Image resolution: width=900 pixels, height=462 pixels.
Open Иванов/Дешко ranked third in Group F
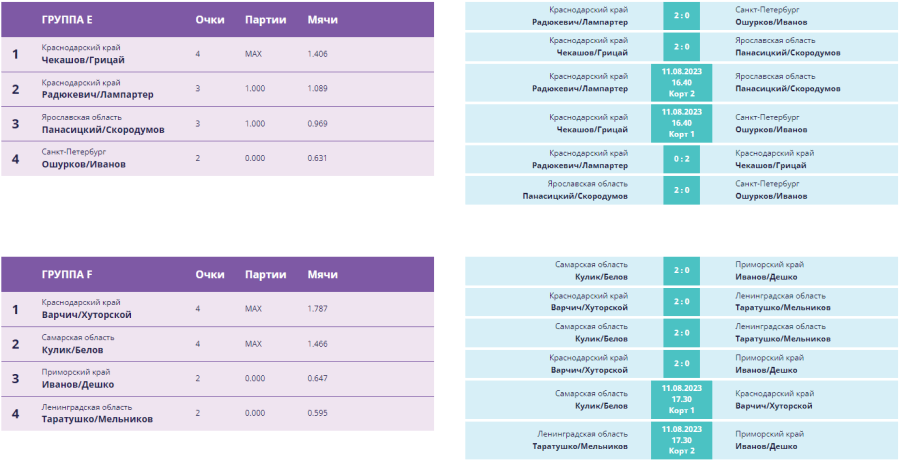tap(78, 384)
